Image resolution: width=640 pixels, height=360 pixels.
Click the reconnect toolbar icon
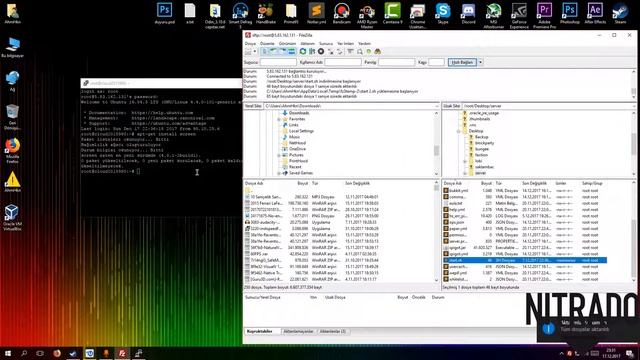click(x=340, y=52)
